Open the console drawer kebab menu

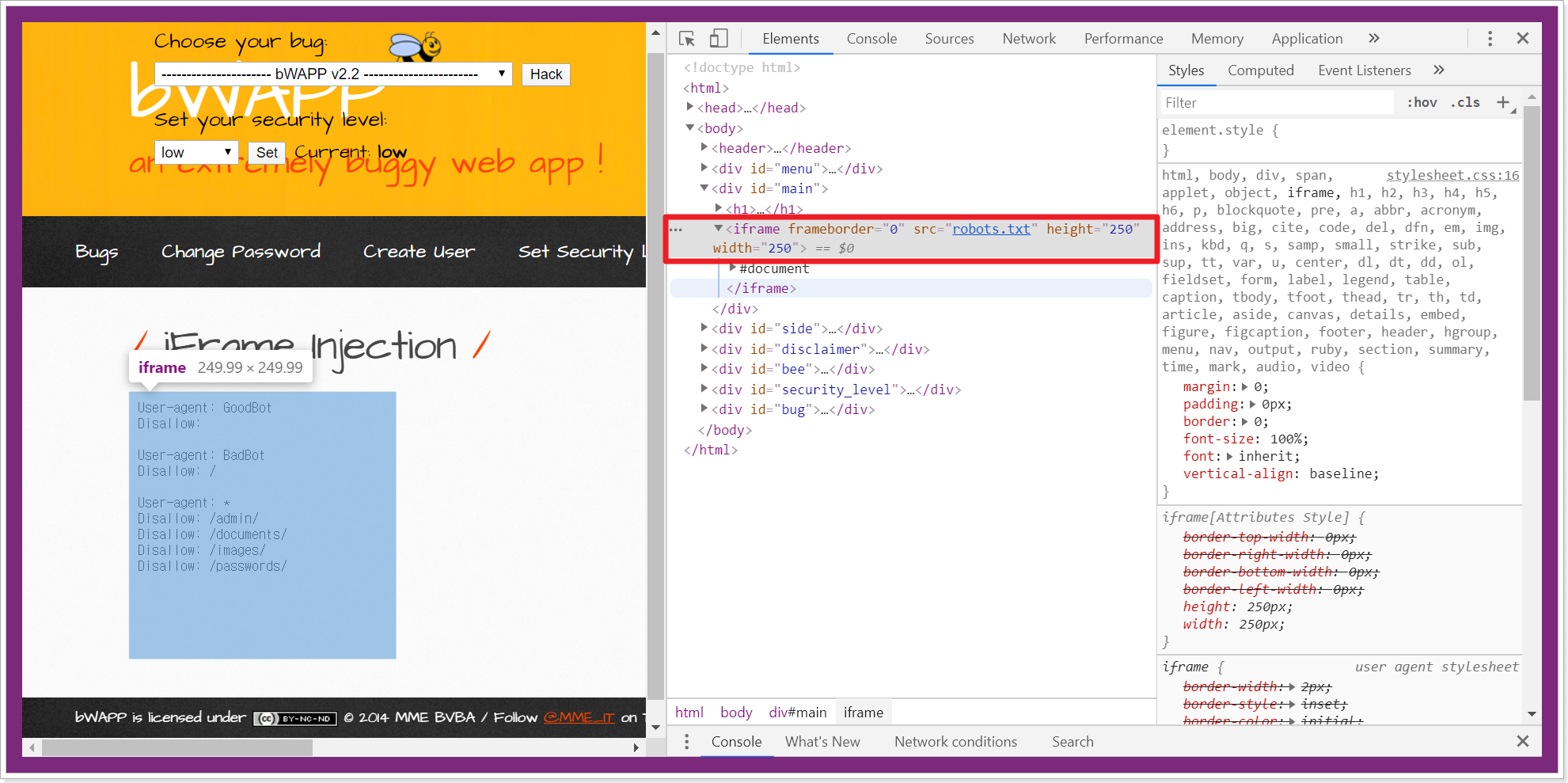point(686,741)
